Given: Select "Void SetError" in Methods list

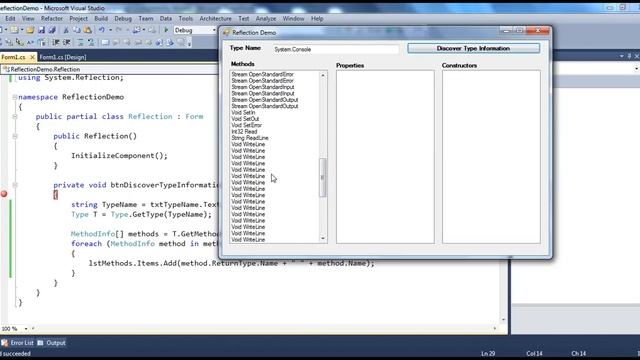Looking at the screenshot, I should click(247, 125).
